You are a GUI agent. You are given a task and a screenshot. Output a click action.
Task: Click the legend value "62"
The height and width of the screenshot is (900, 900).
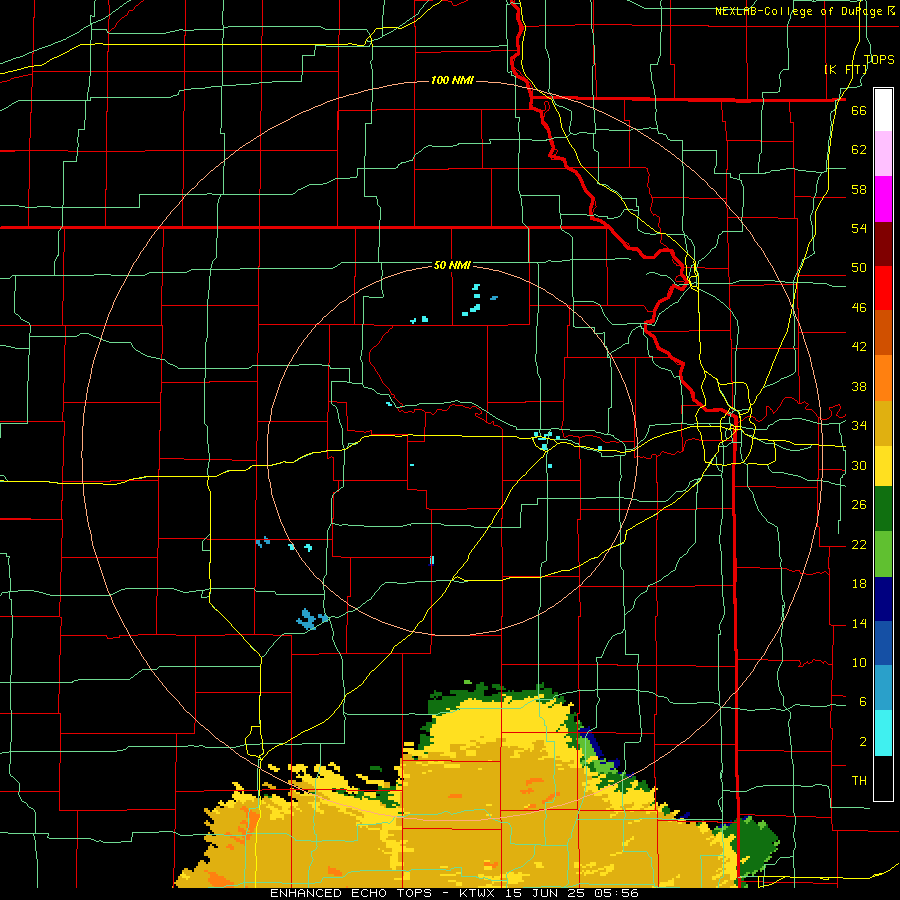(x=859, y=150)
